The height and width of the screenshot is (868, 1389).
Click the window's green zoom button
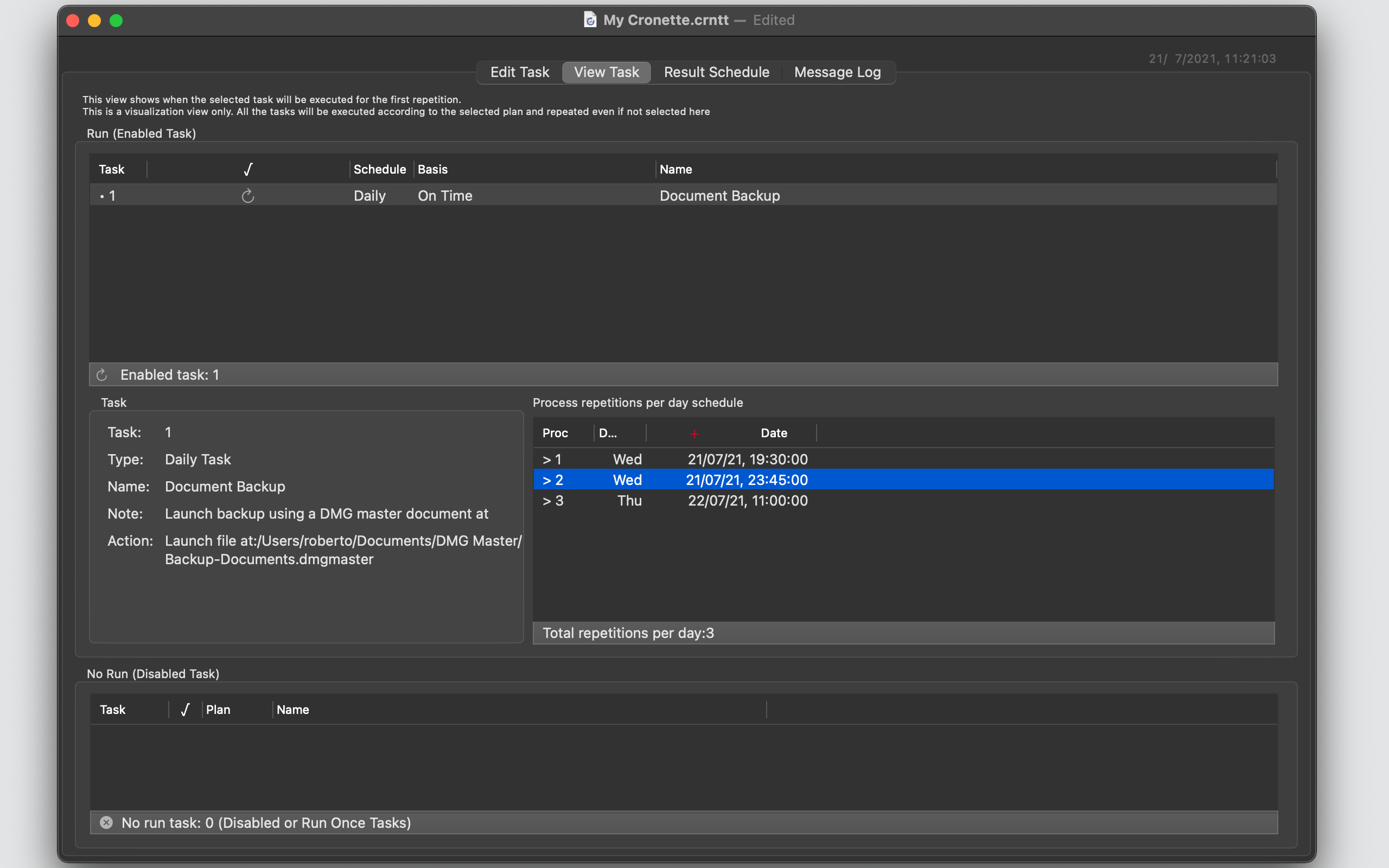(116, 21)
